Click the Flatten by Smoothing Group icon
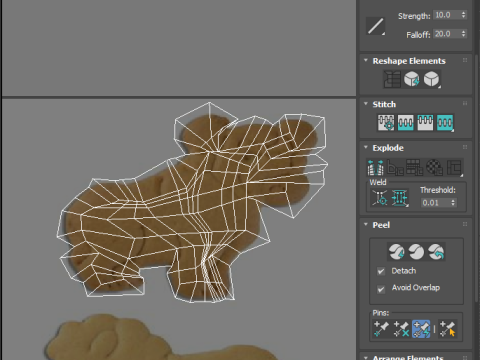 pos(415,167)
